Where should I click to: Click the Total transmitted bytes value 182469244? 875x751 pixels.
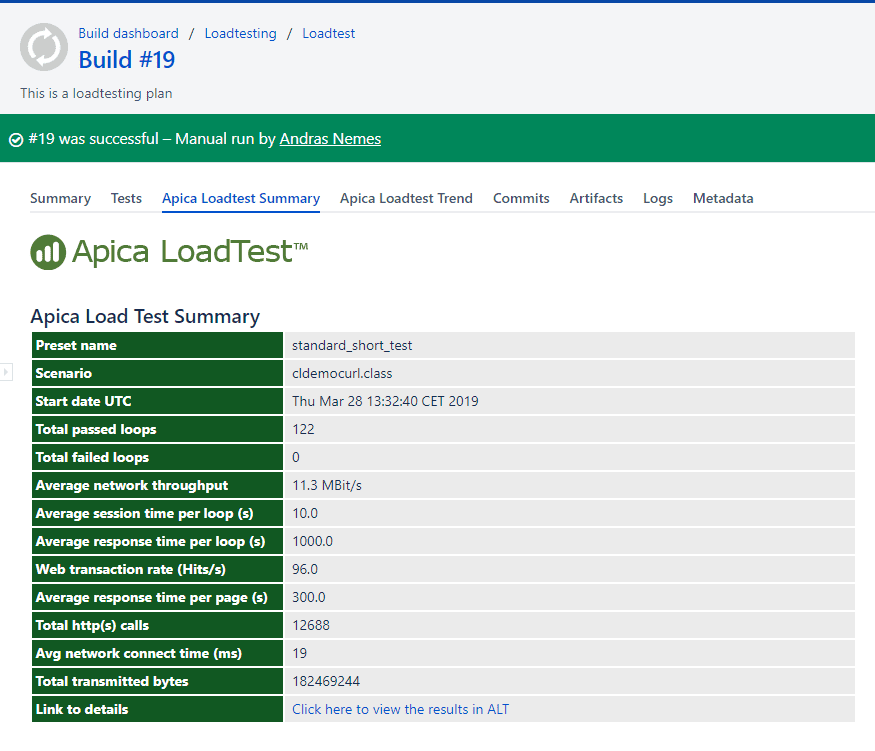click(326, 681)
